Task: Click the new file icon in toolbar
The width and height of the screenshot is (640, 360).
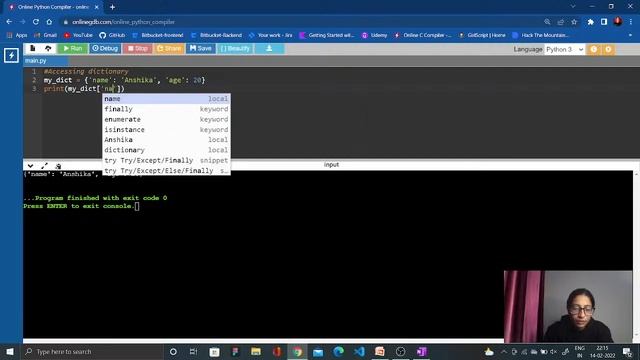Action: click(33, 49)
